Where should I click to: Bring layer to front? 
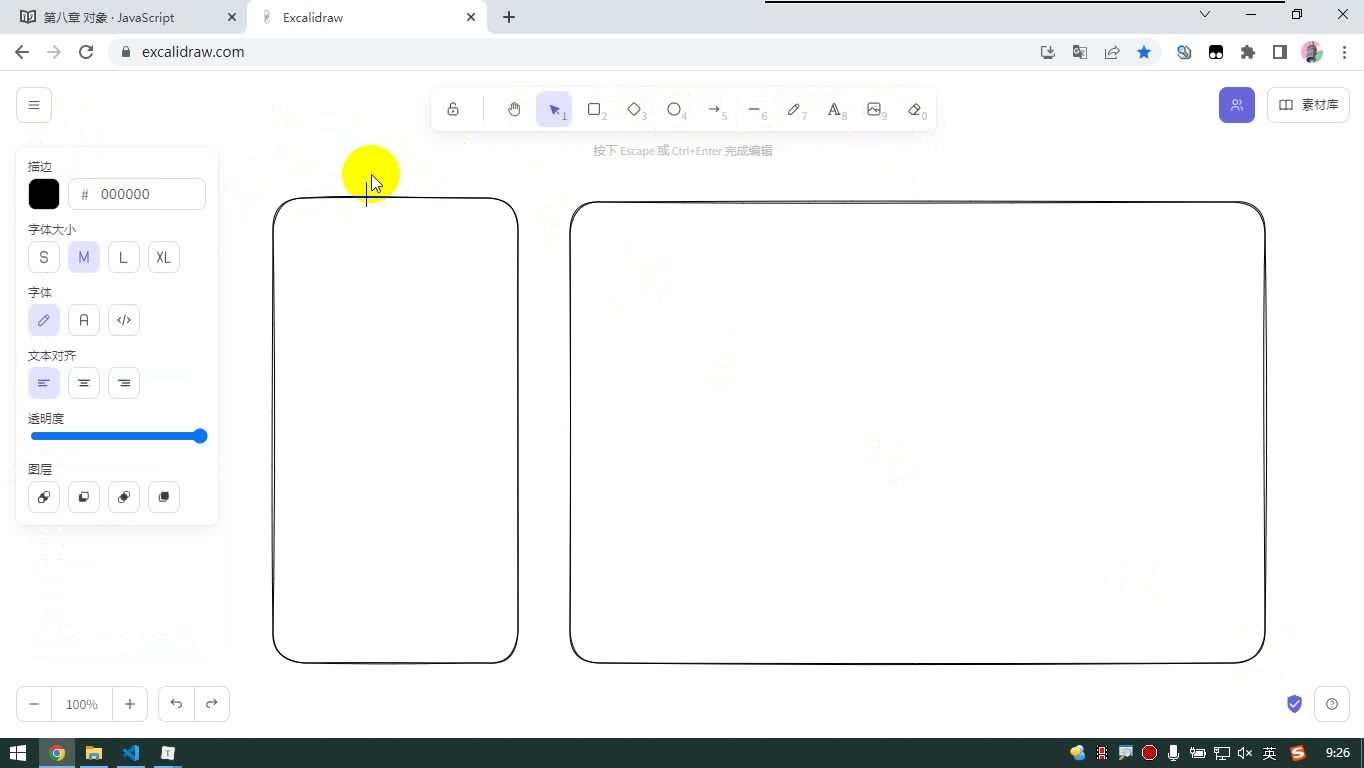coord(164,497)
